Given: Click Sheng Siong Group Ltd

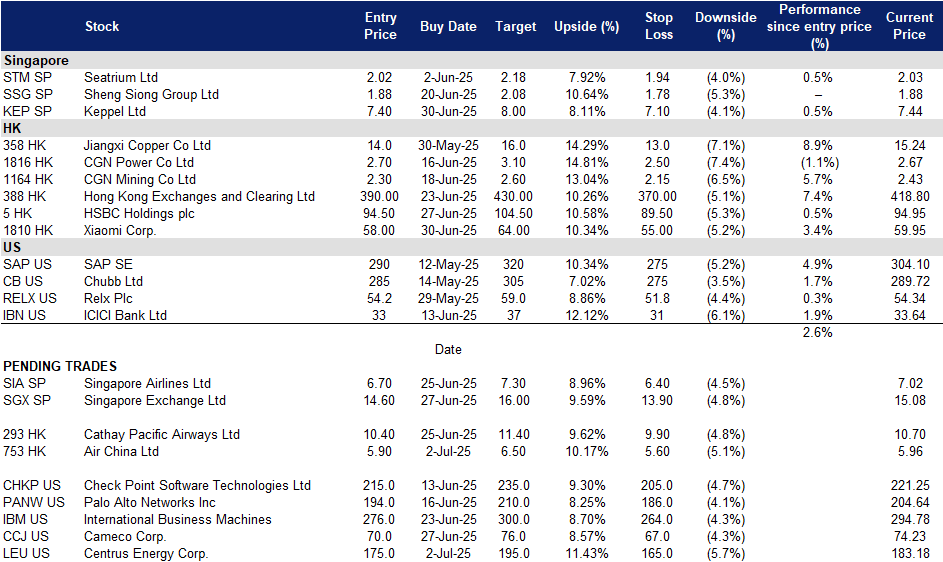Looking at the screenshot, I should click(x=152, y=94).
